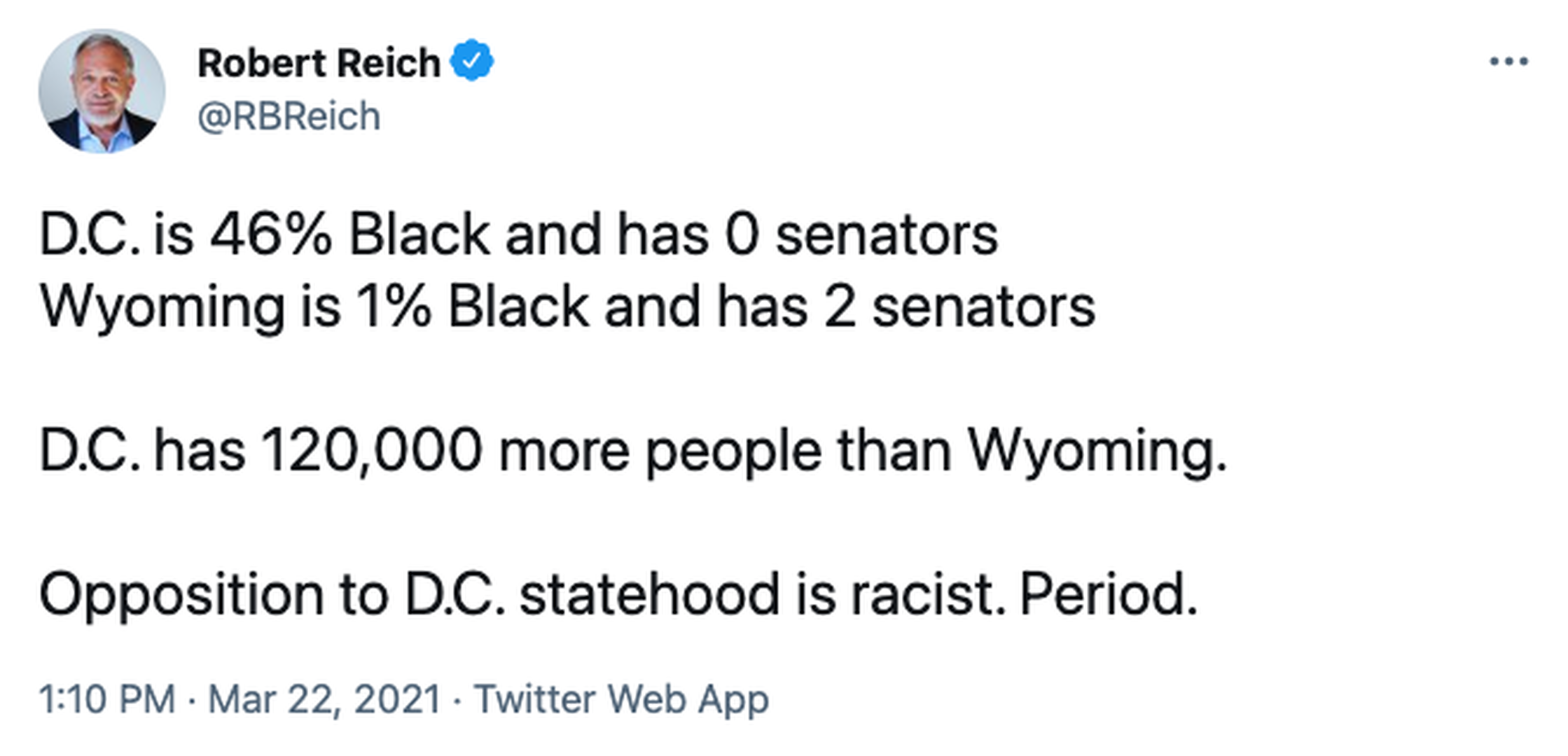Open the more options three-dot menu

tap(1508, 62)
